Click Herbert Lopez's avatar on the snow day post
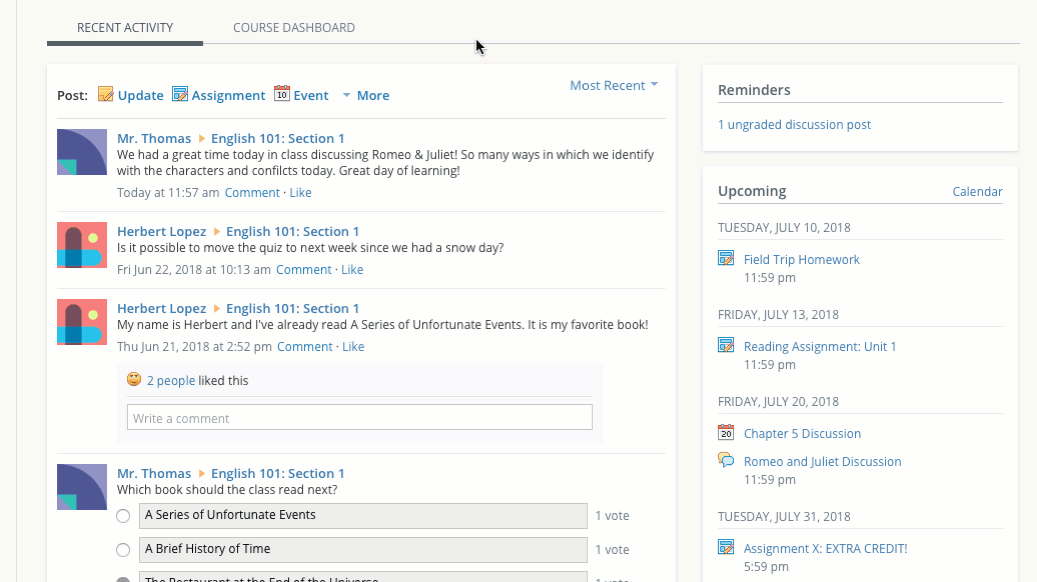The height and width of the screenshot is (582, 1037). click(x=82, y=245)
